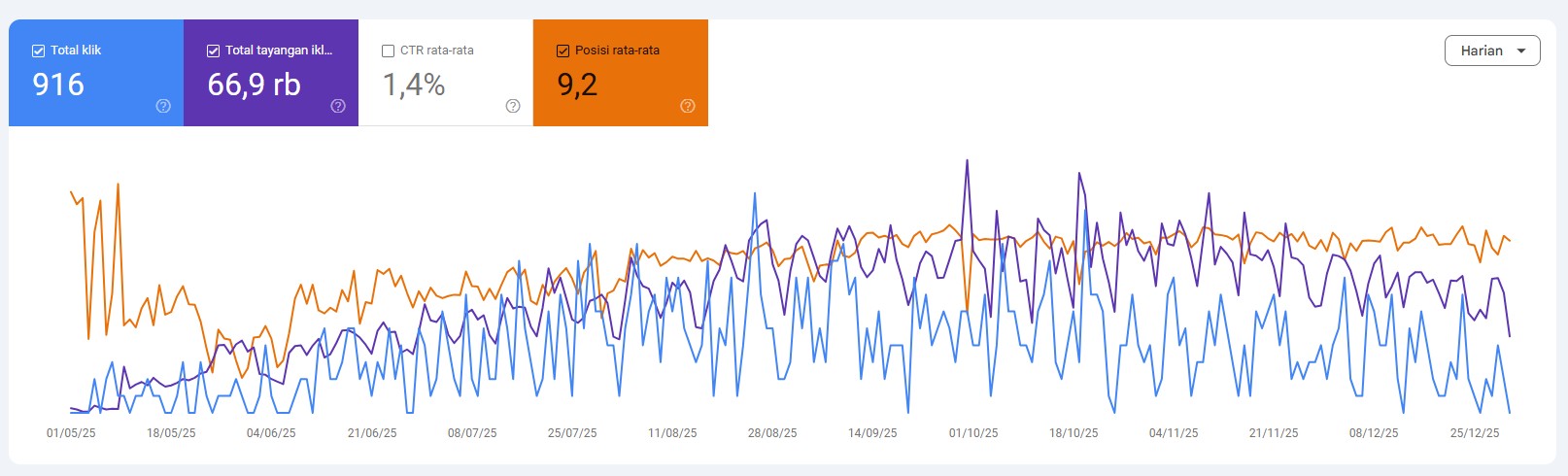Click the 01/05/25 date label on axis

coord(71,433)
